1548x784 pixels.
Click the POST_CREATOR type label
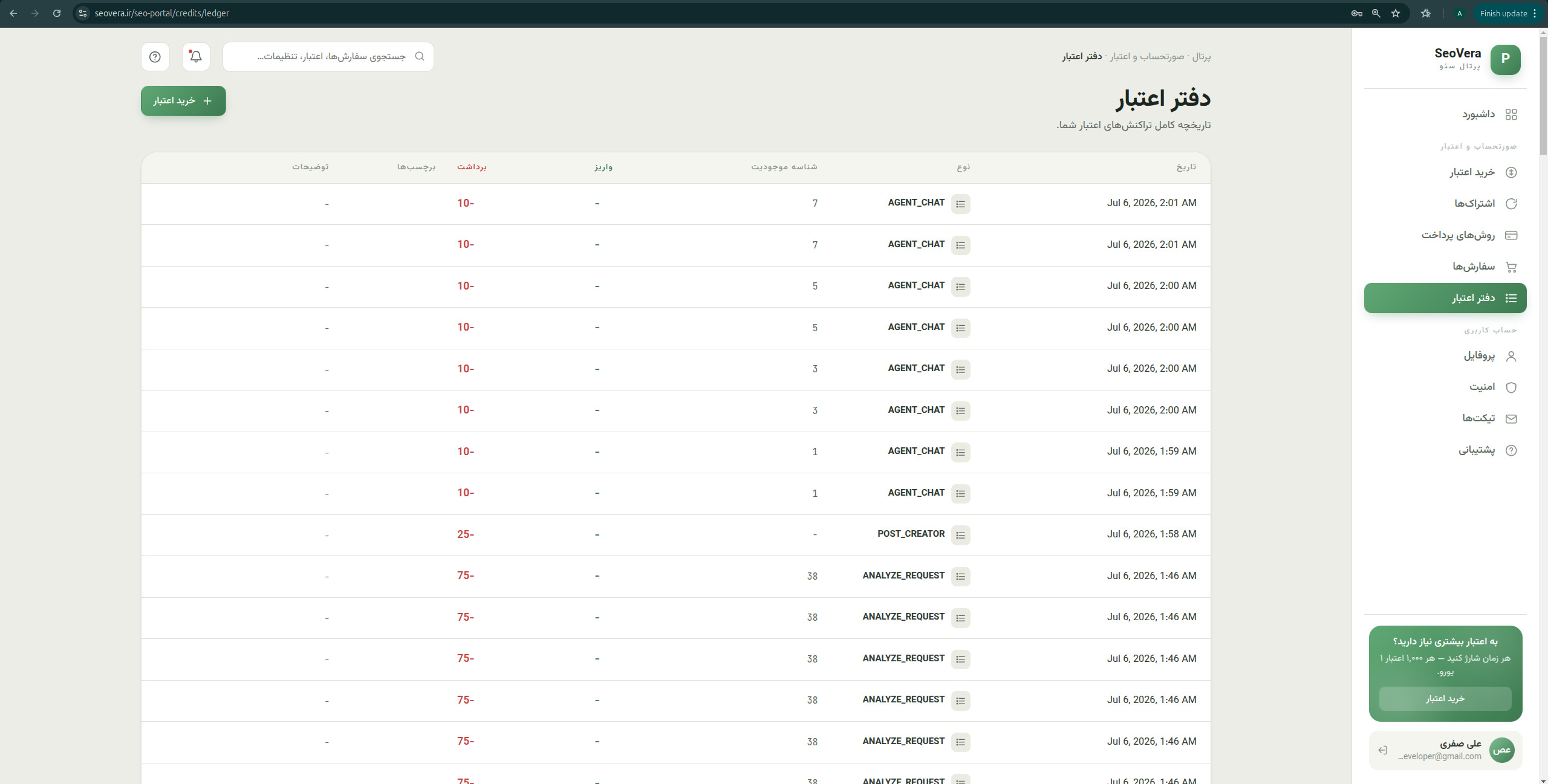(x=911, y=534)
